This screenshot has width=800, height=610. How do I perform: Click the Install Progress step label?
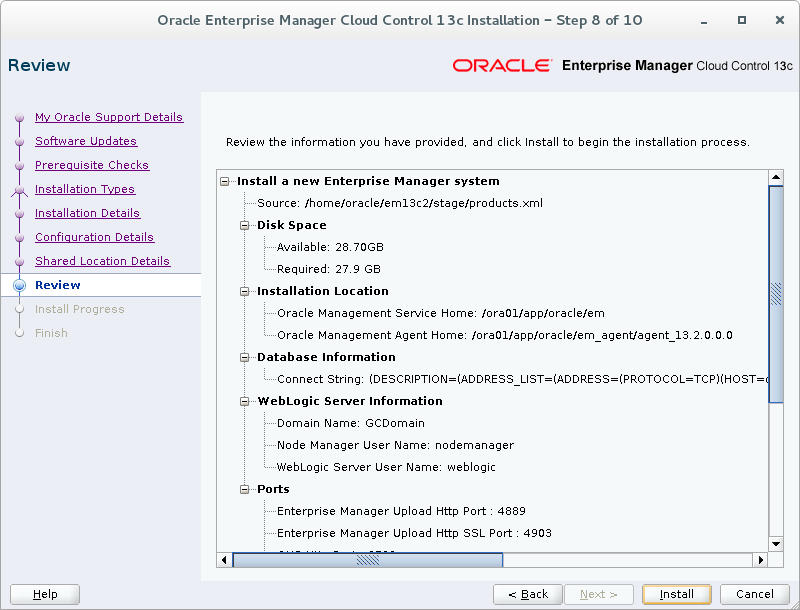tap(80, 309)
